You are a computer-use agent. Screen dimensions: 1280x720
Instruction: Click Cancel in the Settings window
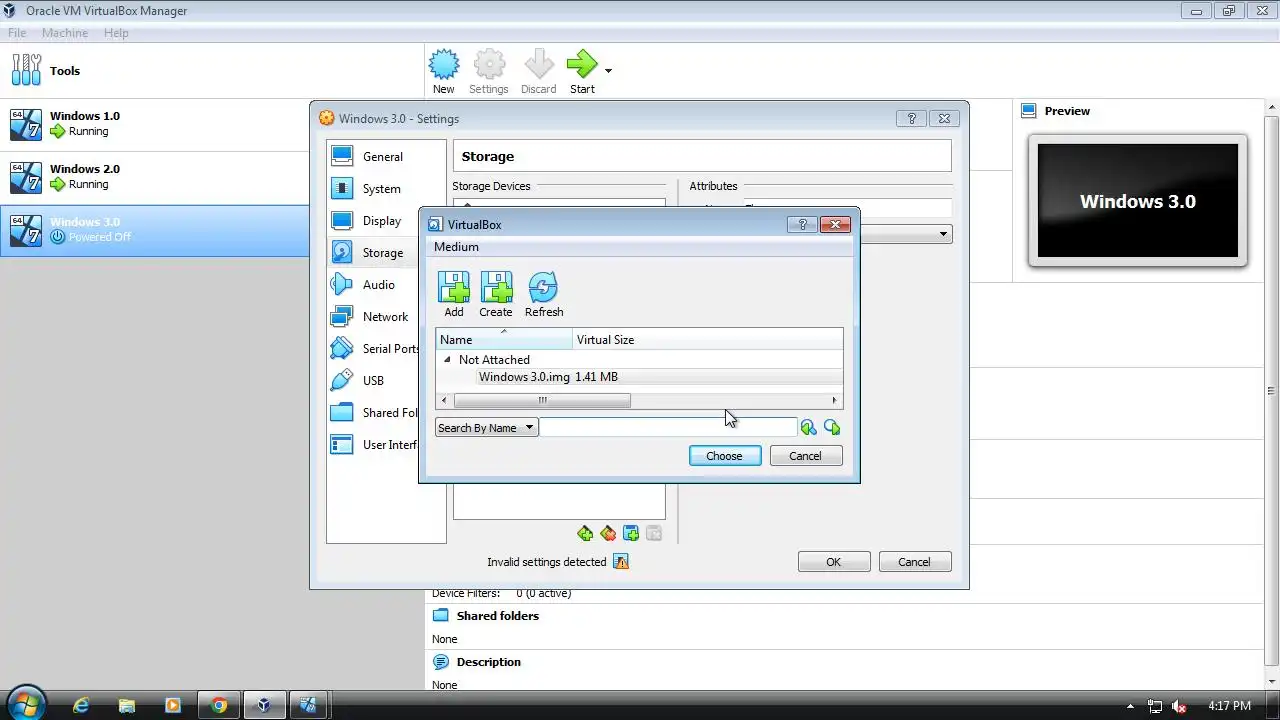pos(914,562)
